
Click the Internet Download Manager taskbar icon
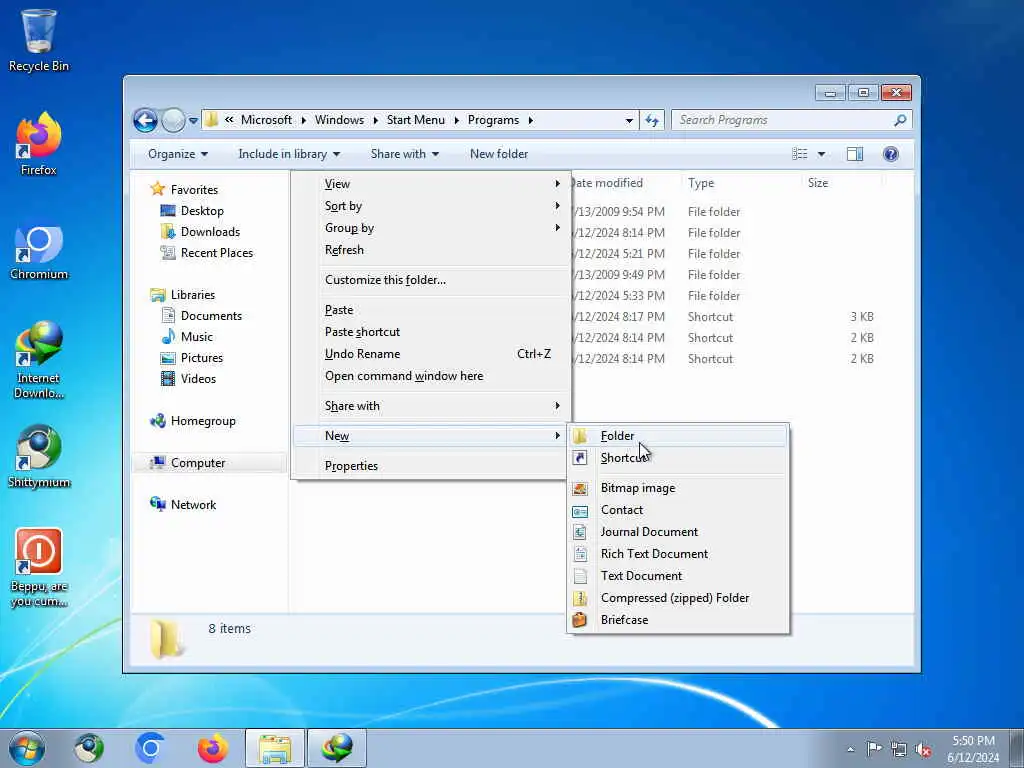(337, 748)
